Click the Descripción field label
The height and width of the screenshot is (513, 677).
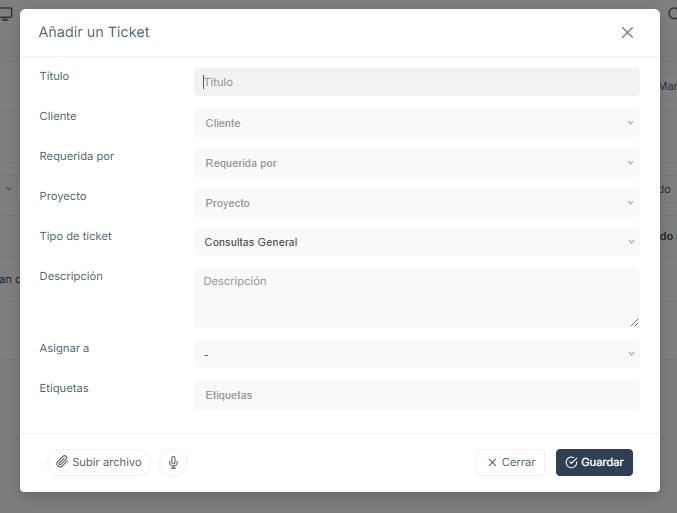coord(71,276)
